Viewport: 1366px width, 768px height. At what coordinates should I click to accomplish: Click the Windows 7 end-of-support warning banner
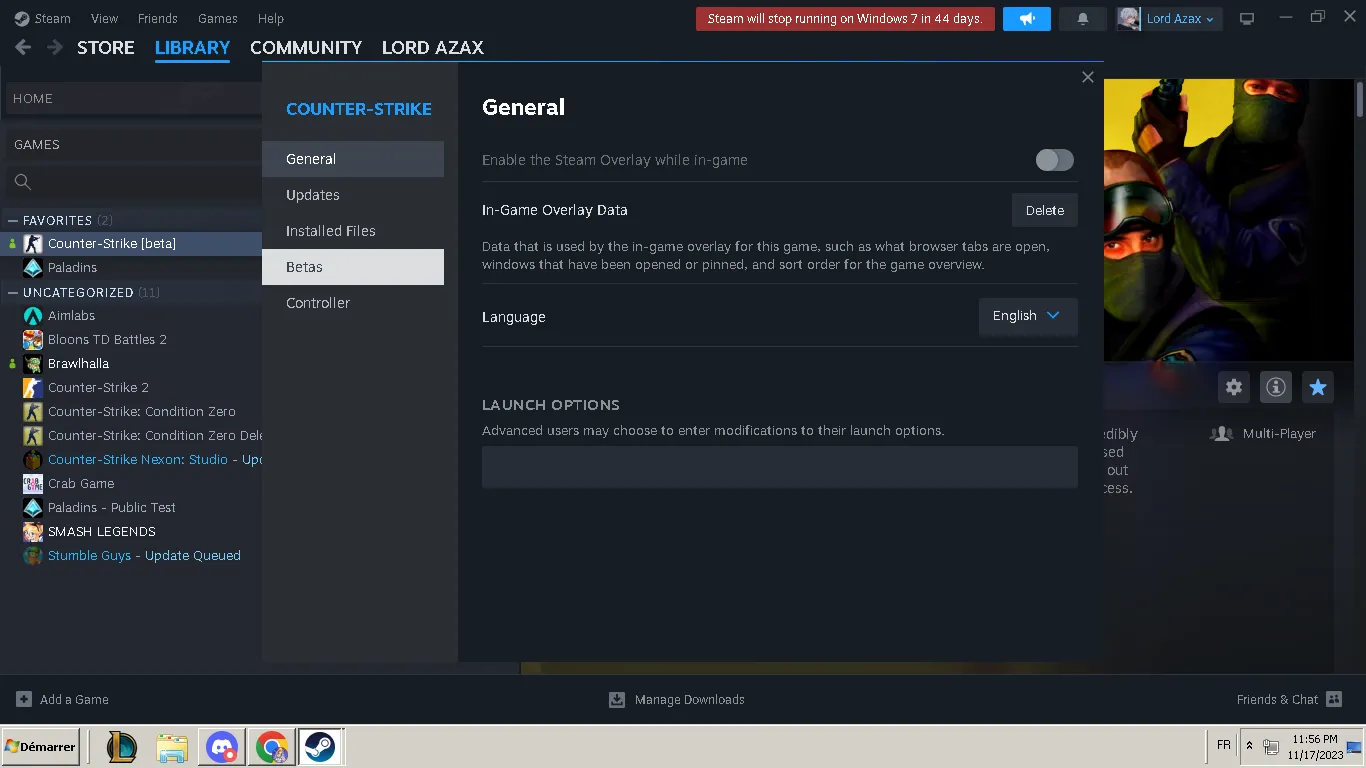point(845,19)
